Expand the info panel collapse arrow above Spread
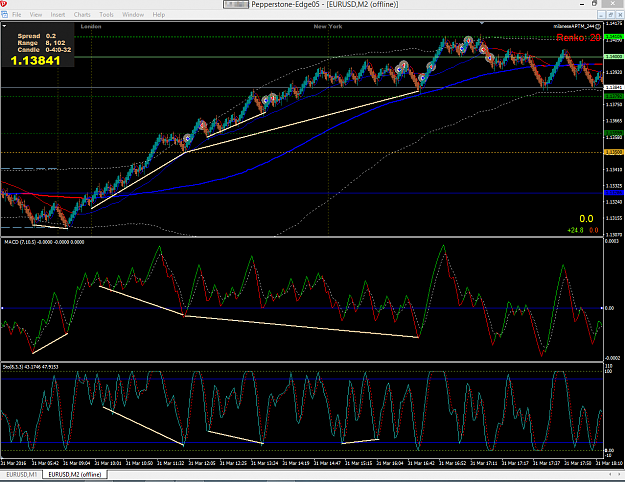The image size is (625, 482). [x=4, y=26]
